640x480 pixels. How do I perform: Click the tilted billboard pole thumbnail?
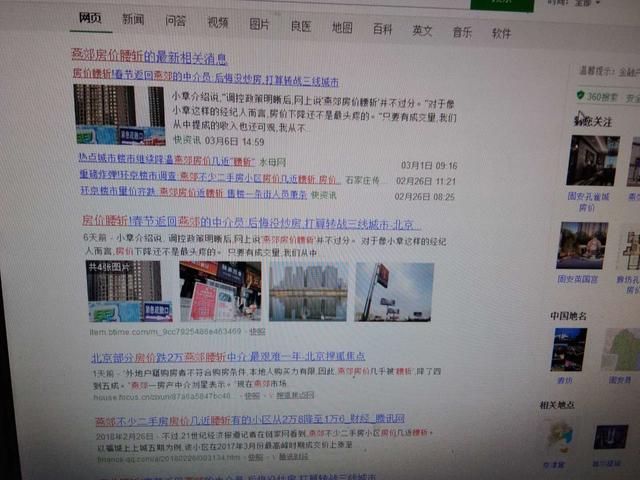394,292
